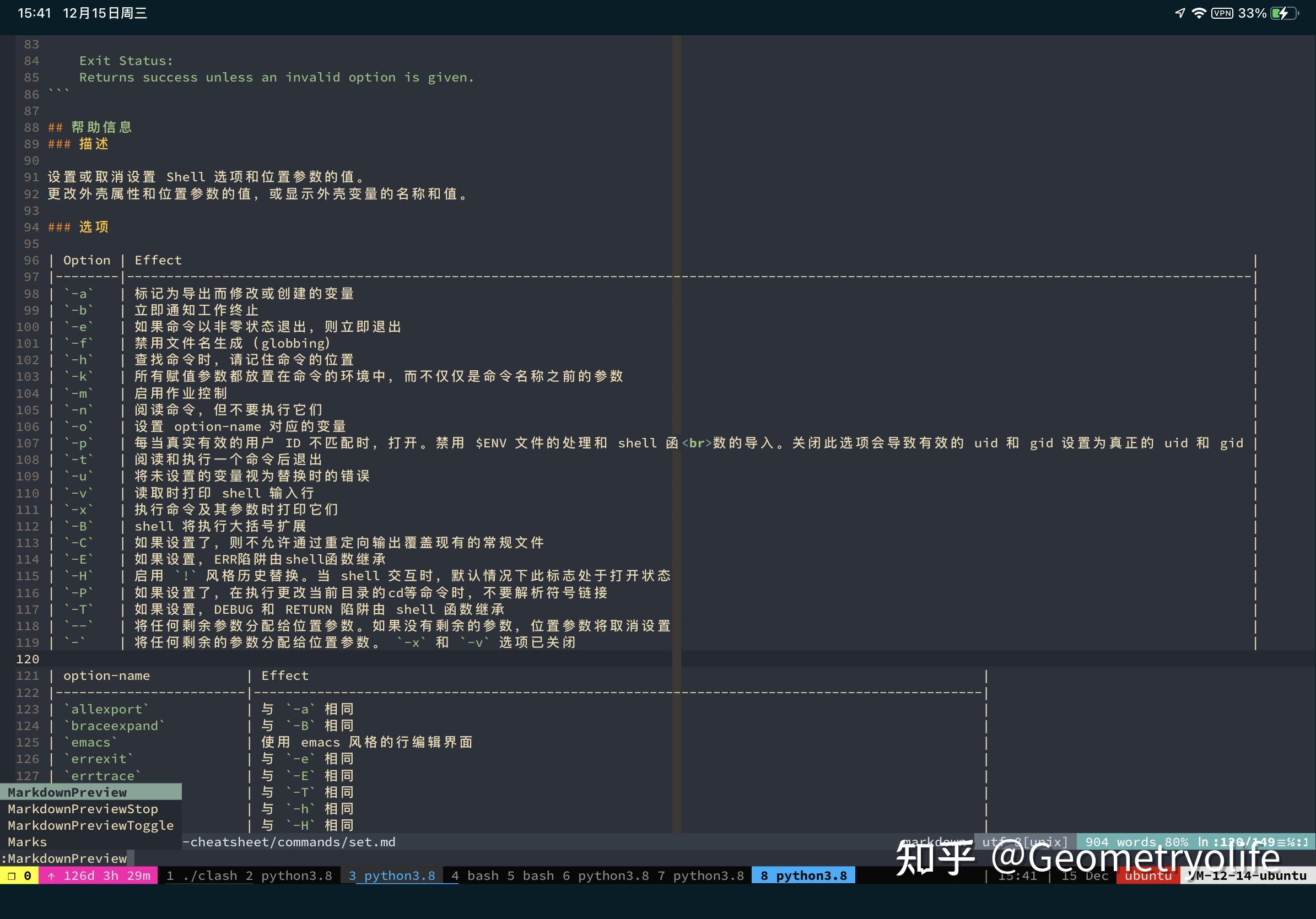Click 'DEBUG' on line 117
This screenshot has width=1316, height=919.
[234, 609]
